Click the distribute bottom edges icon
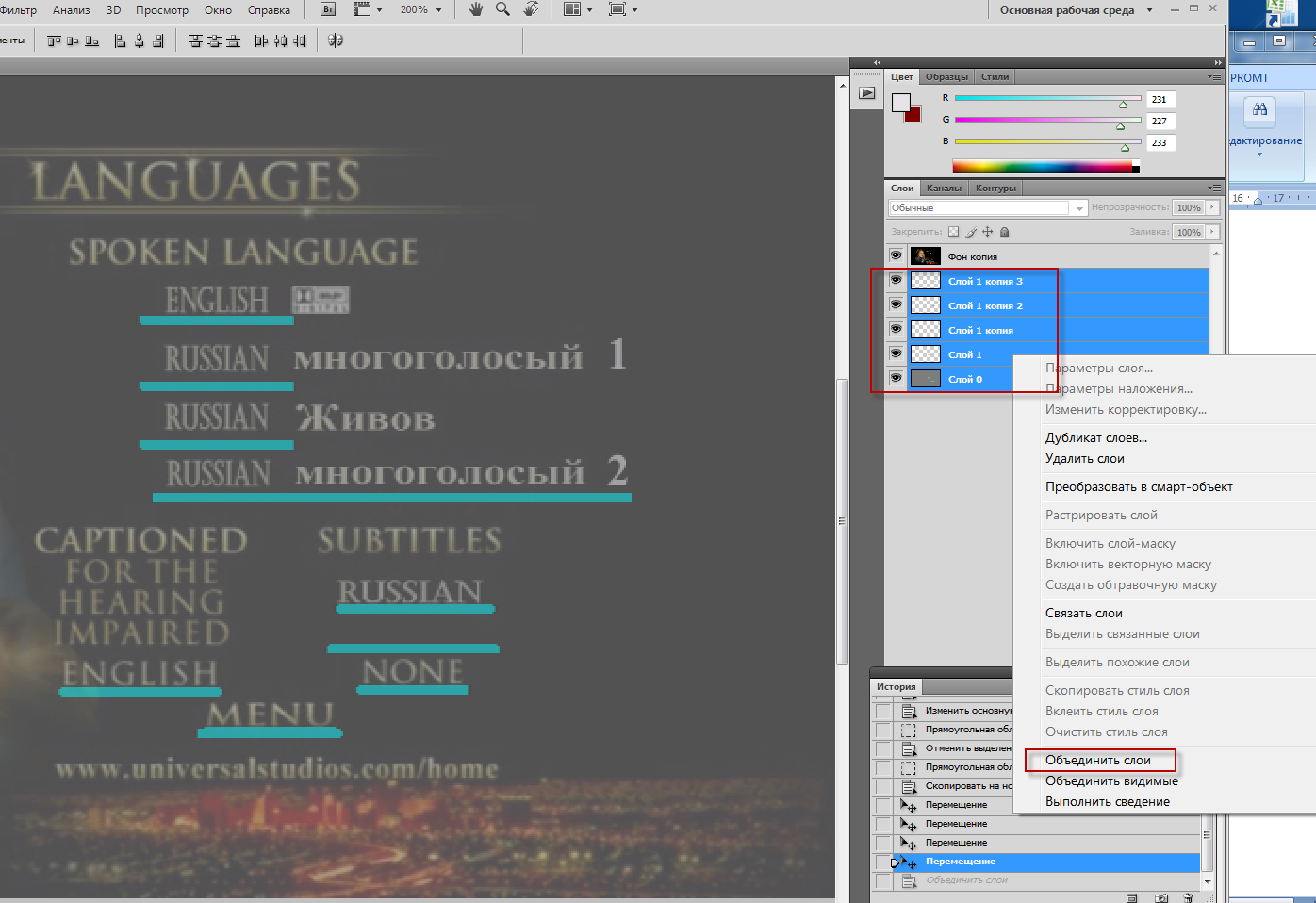This screenshot has height=903, width=1316. tap(233, 41)
